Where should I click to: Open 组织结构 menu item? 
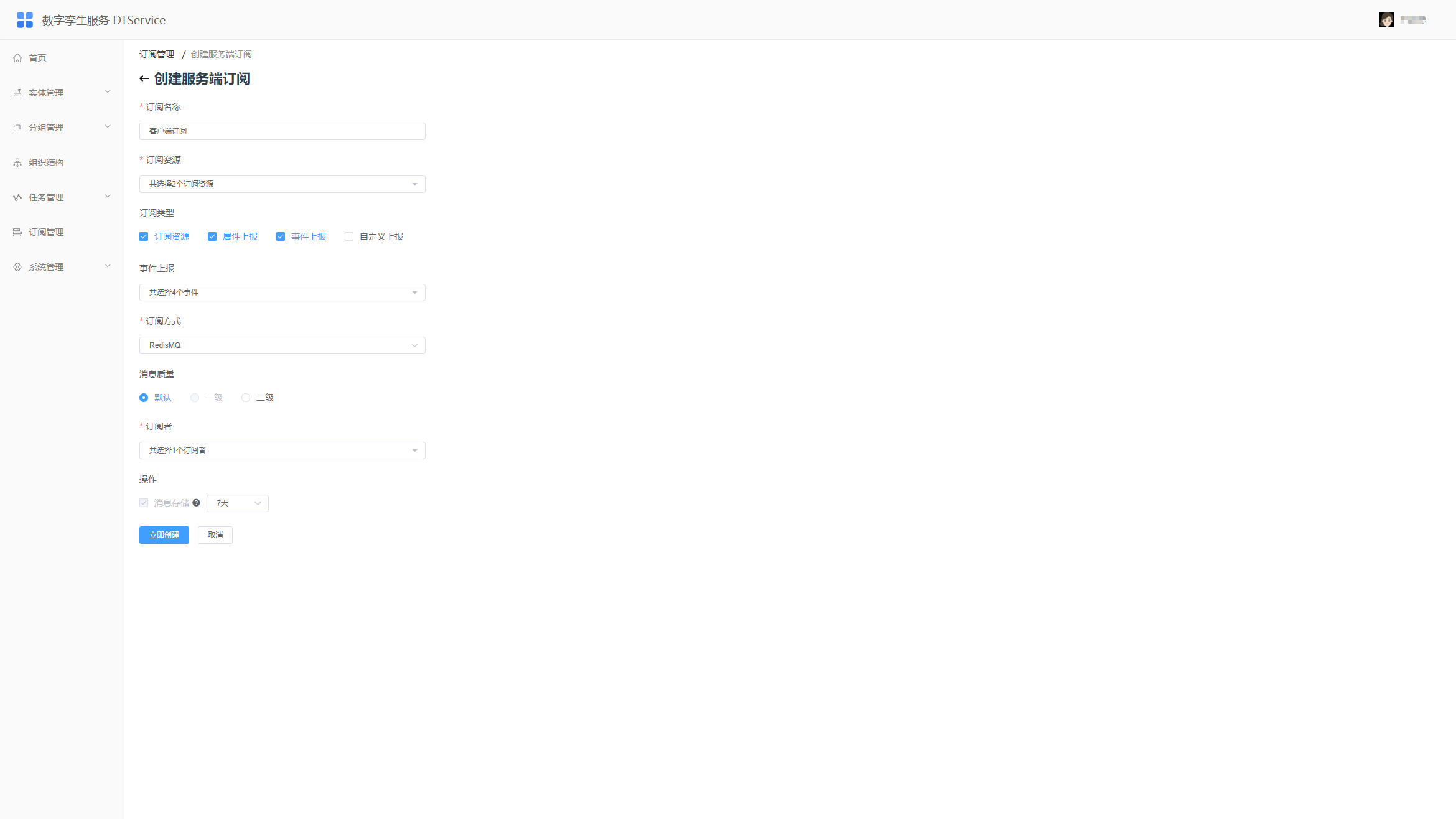pos(62,162)
